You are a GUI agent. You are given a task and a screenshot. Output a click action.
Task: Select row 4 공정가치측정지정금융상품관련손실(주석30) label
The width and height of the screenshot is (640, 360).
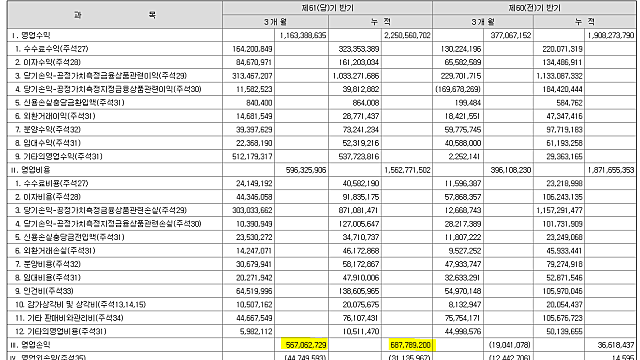108,224
